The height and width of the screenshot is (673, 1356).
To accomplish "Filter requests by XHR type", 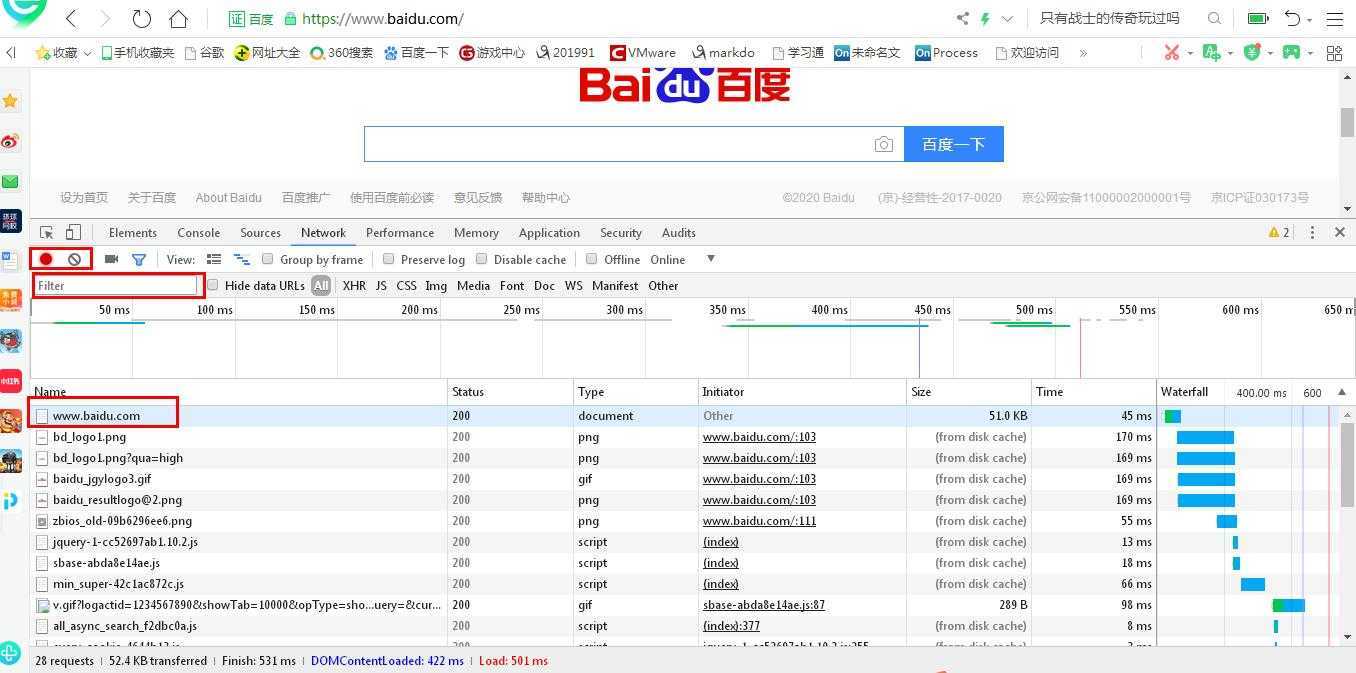I will 354,285.
